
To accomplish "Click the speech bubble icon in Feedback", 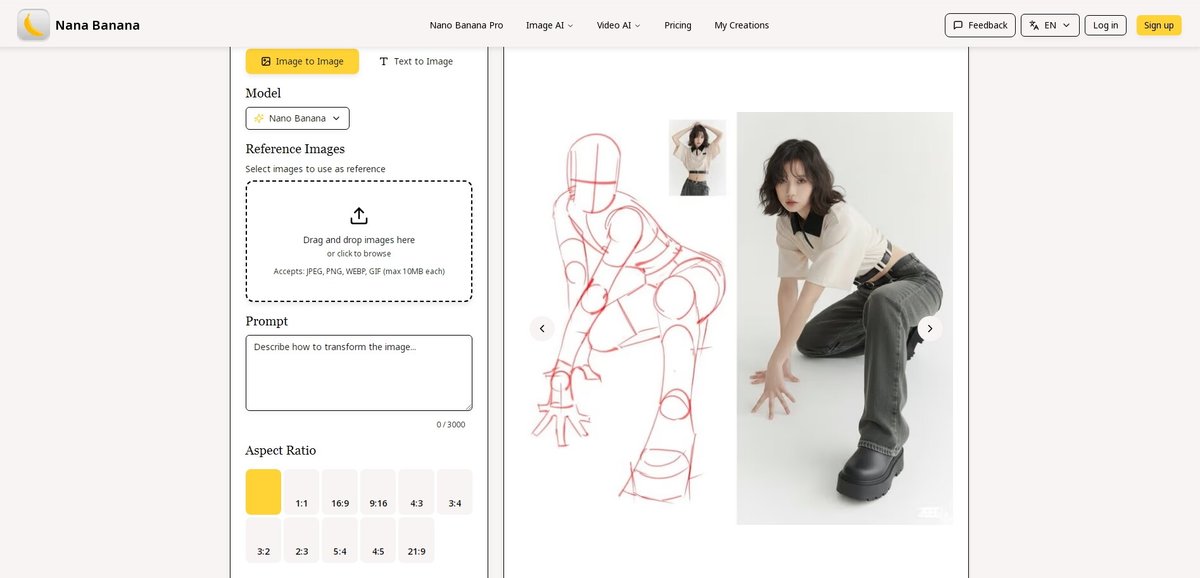I will click(x=958, y=25).
